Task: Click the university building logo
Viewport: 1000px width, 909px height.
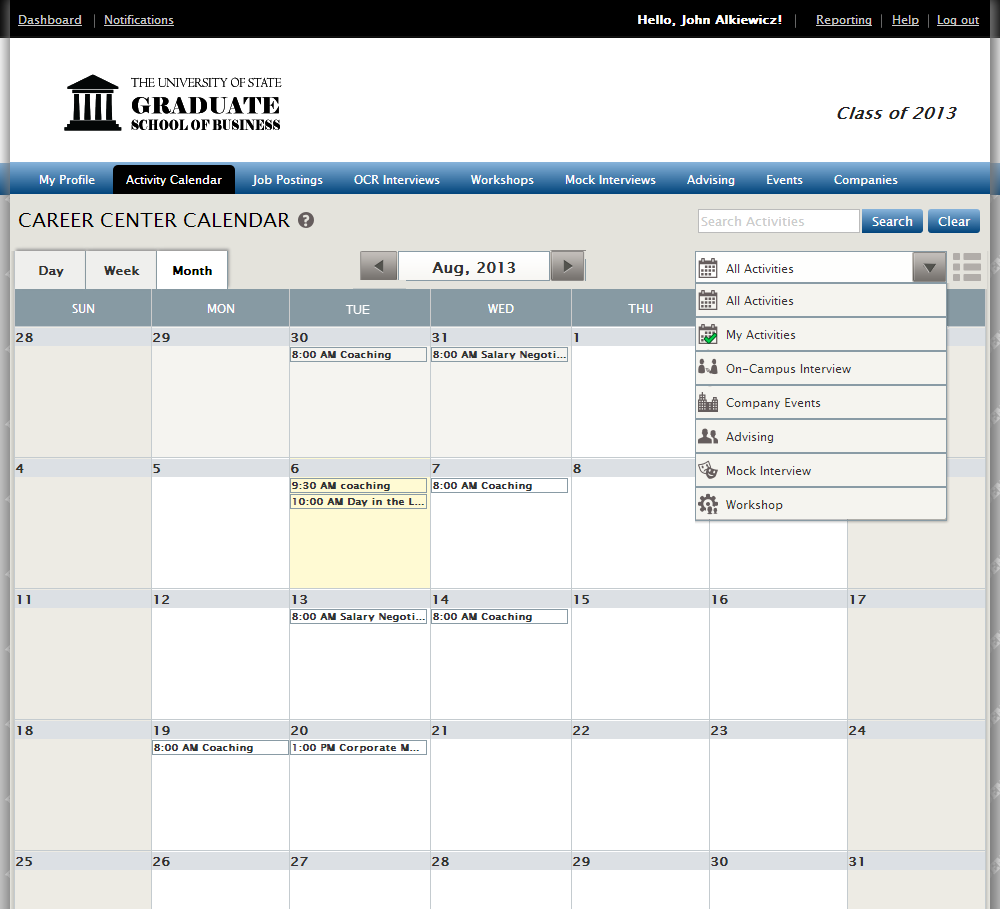Action: click(92, 103)
